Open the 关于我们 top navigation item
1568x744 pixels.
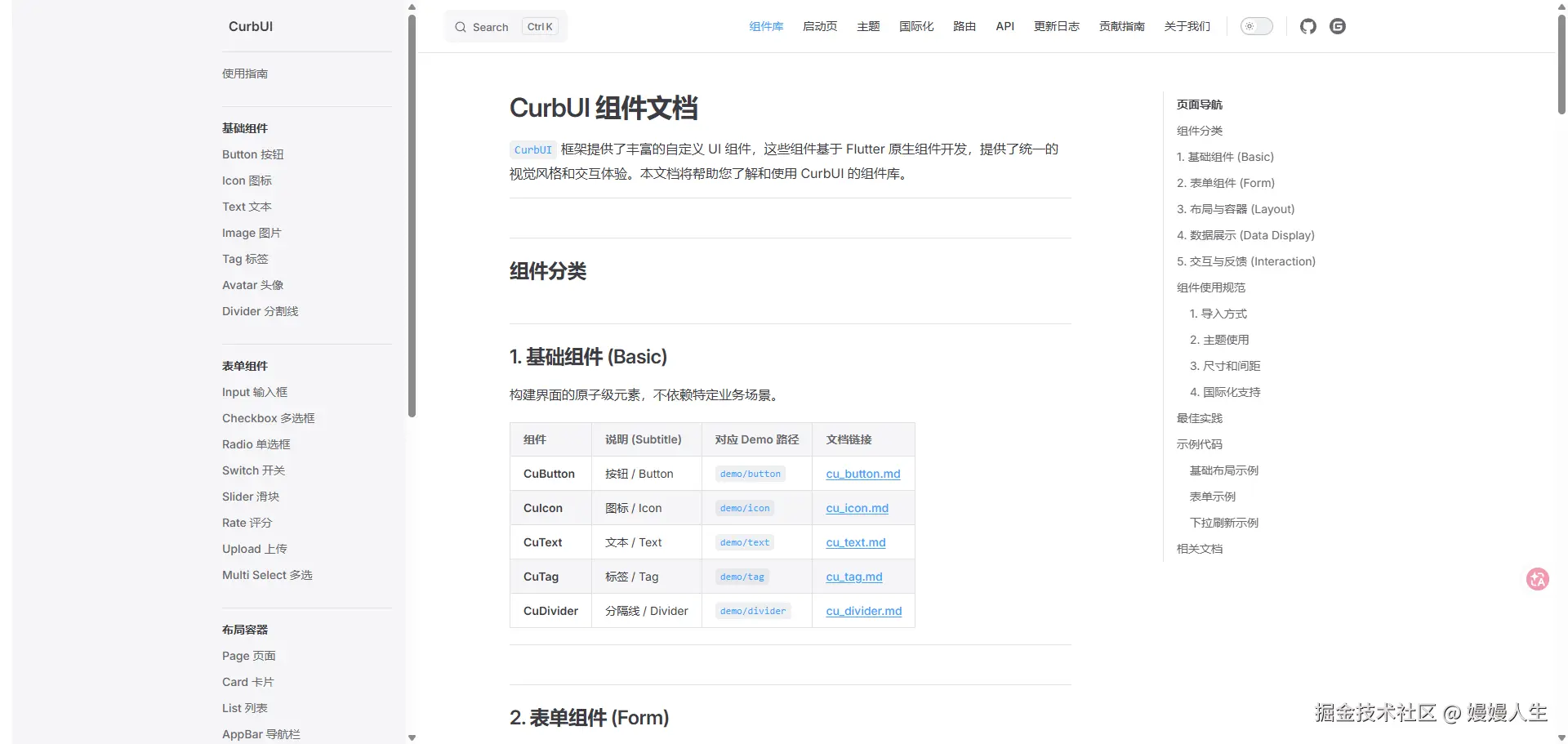1187,26
